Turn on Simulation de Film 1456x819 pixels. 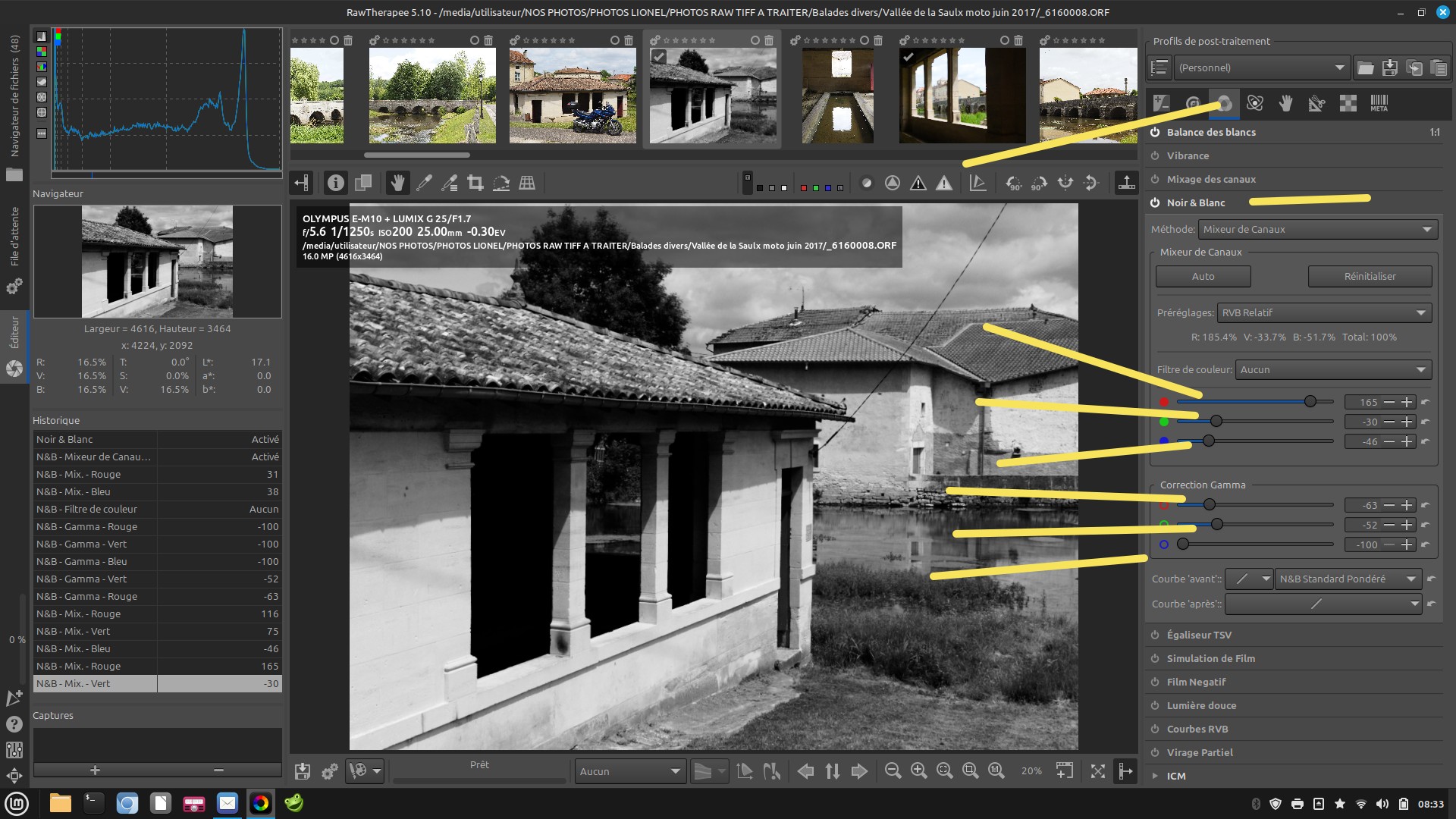[x=1155, y=658]
